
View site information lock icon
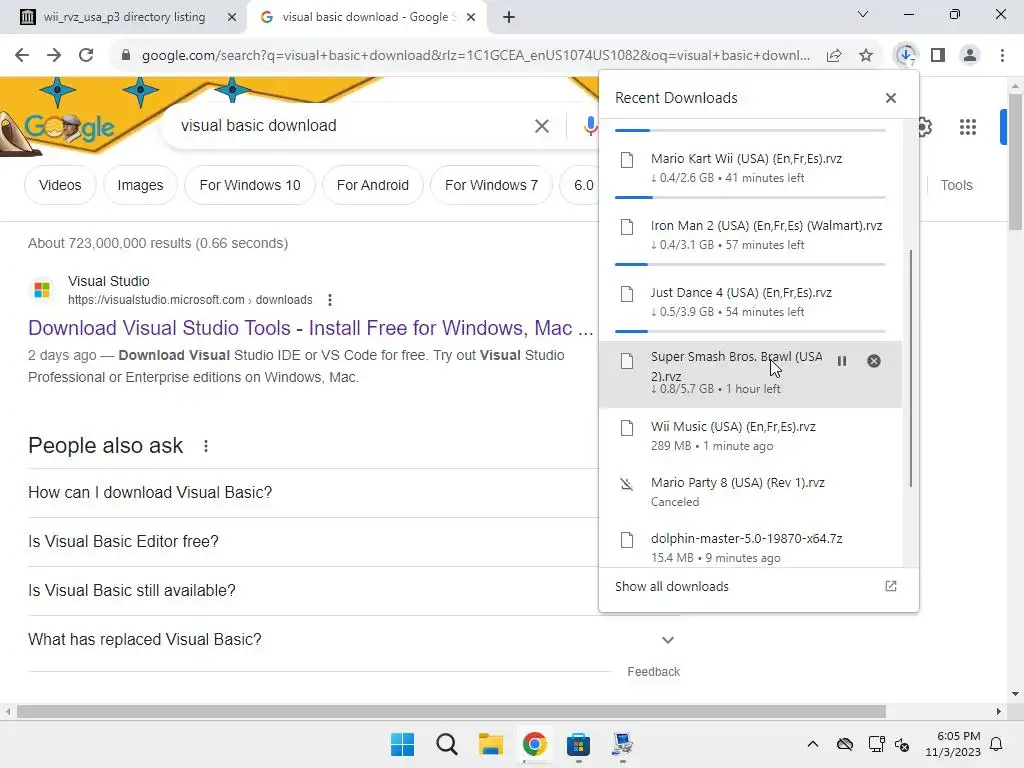click(126, 56)
